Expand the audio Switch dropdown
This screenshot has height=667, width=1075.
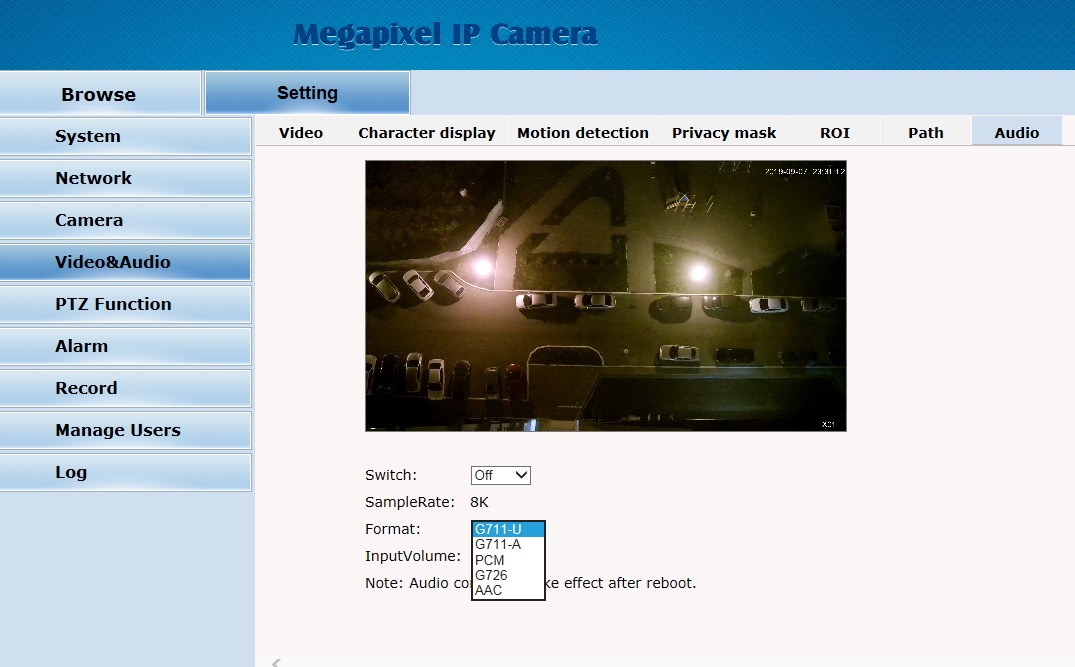500,475
